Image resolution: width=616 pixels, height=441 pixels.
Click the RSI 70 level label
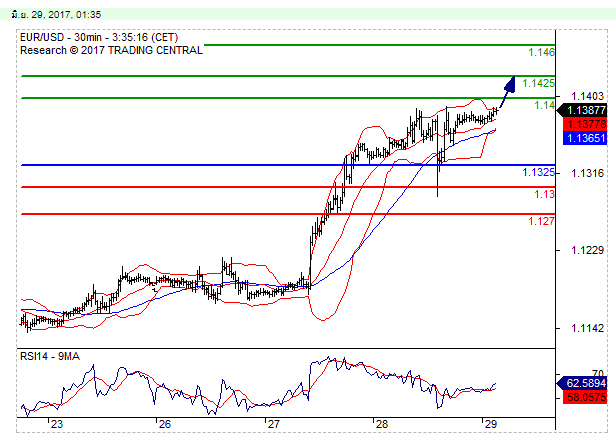598,373
